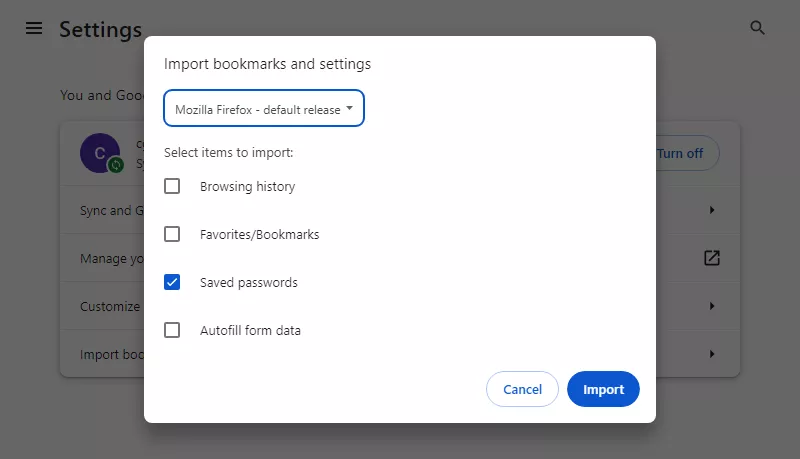Viewport: 800px width, 459px height.
Task: Click the Import bookmarks and settings heading
Action: click(267, 64)
